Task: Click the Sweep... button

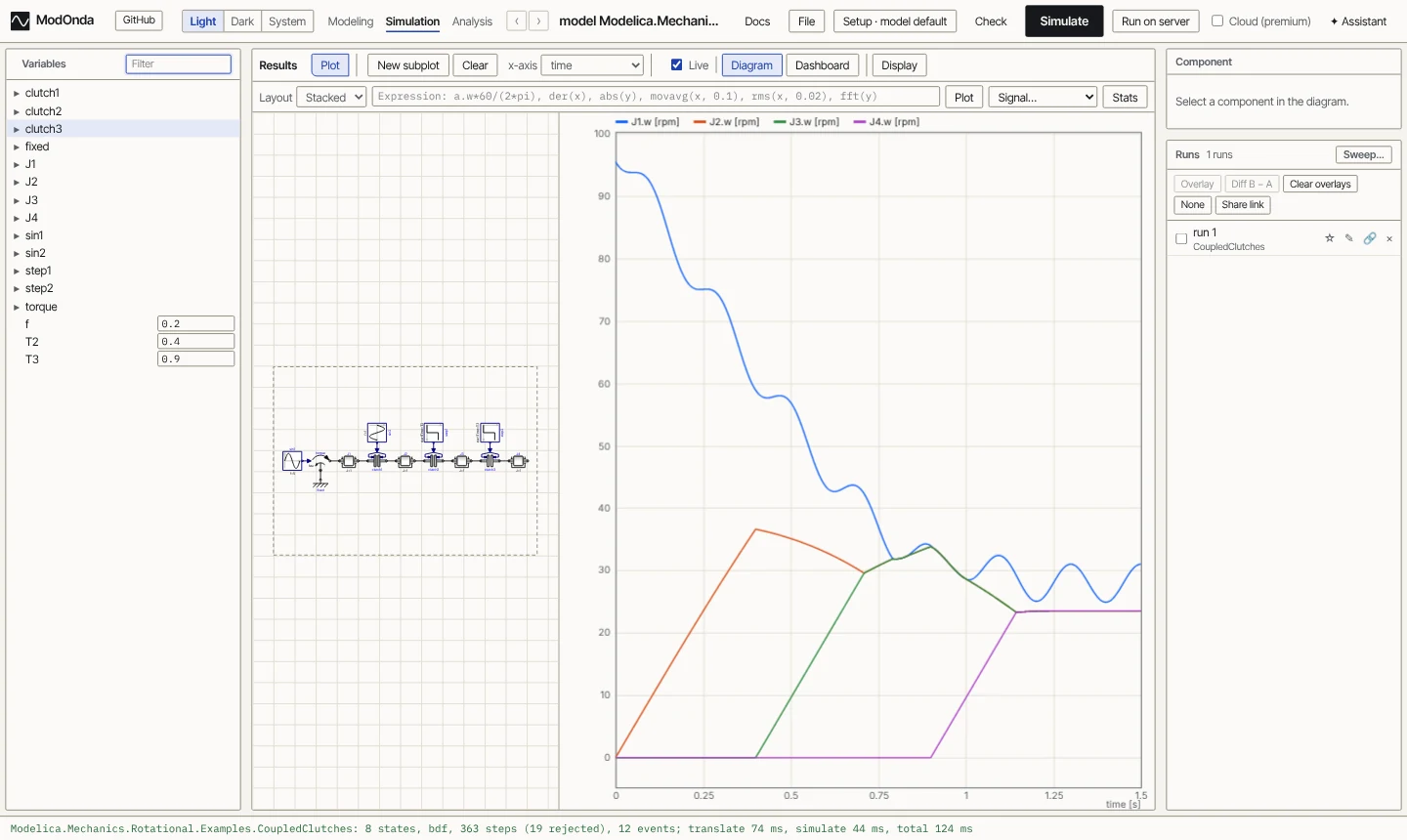Action: (x=1363, y=154)
